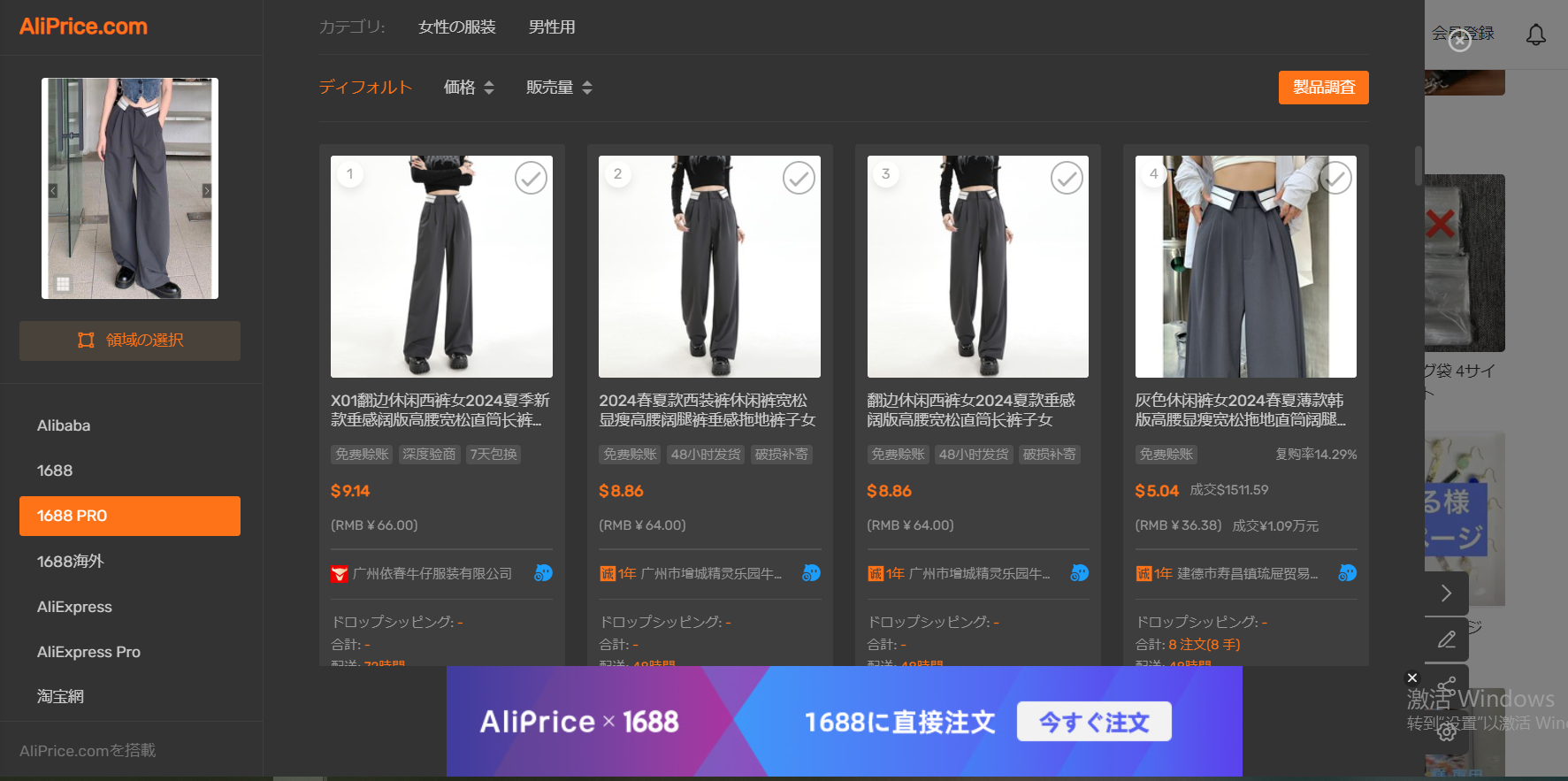Filter by category 男性用

point(552,27)
